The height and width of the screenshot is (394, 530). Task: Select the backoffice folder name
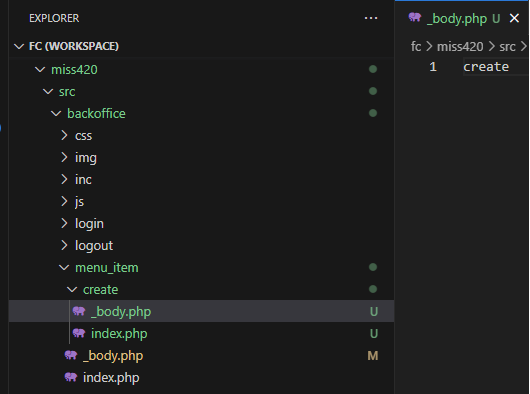[x=96, y=114]
